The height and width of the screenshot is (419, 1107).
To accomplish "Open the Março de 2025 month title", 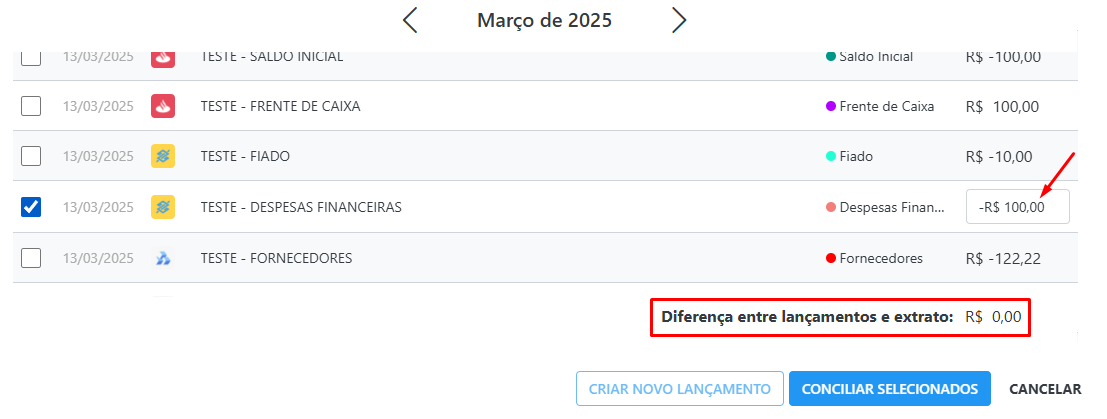I will [544, 20].
